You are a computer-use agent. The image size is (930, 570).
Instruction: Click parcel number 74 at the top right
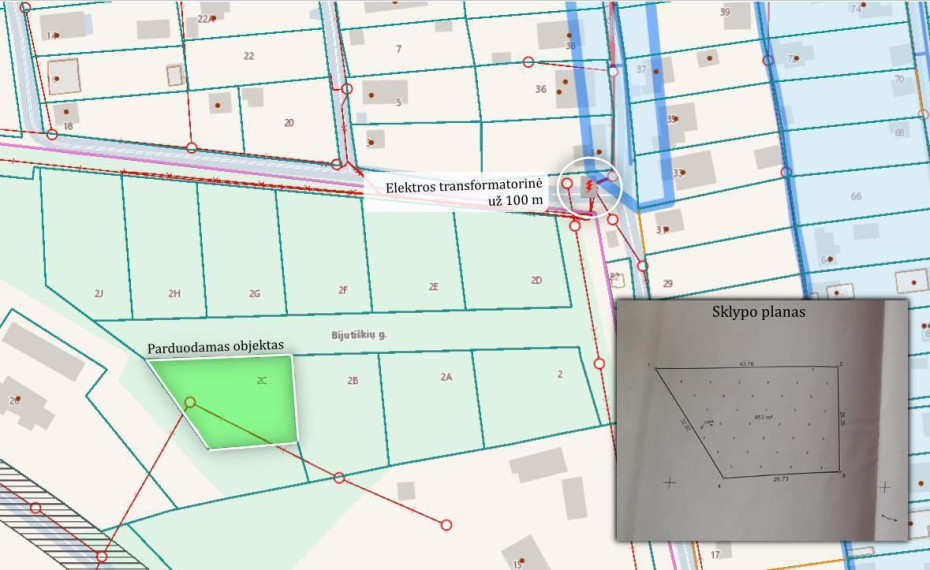(x=855, y=9)
